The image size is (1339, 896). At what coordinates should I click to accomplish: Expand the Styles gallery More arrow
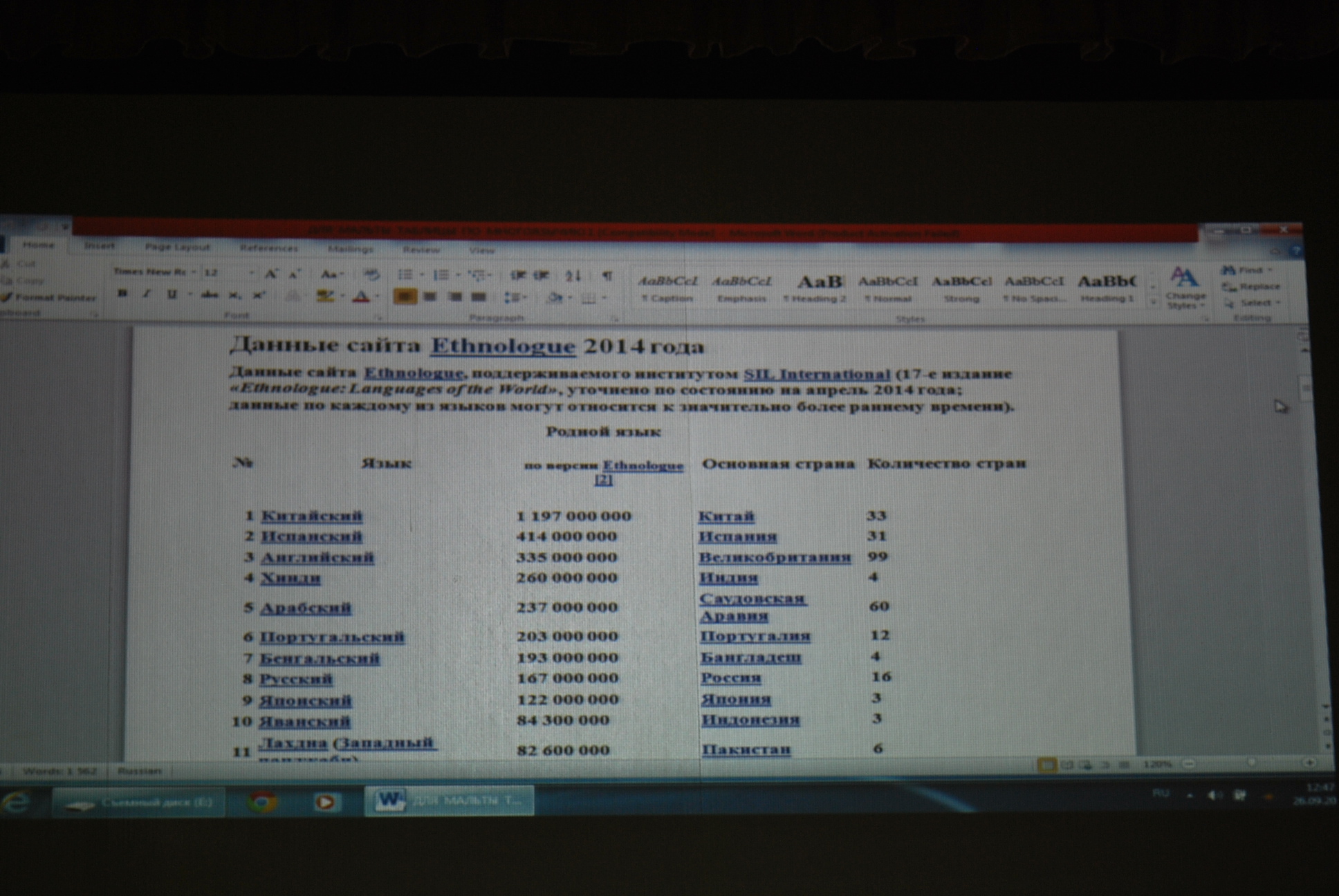1152,302
